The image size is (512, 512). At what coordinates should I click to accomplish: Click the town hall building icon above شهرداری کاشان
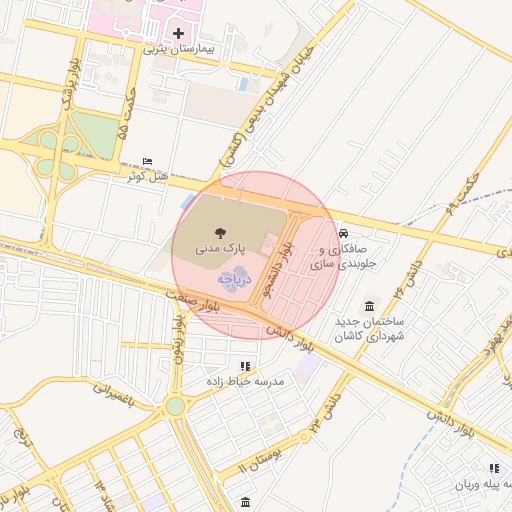pos(369,306)
